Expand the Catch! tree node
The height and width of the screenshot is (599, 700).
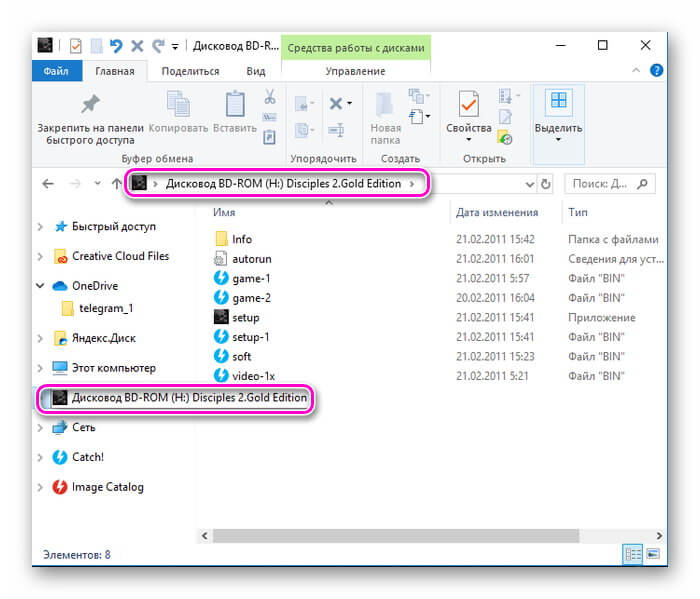(40, 458)
